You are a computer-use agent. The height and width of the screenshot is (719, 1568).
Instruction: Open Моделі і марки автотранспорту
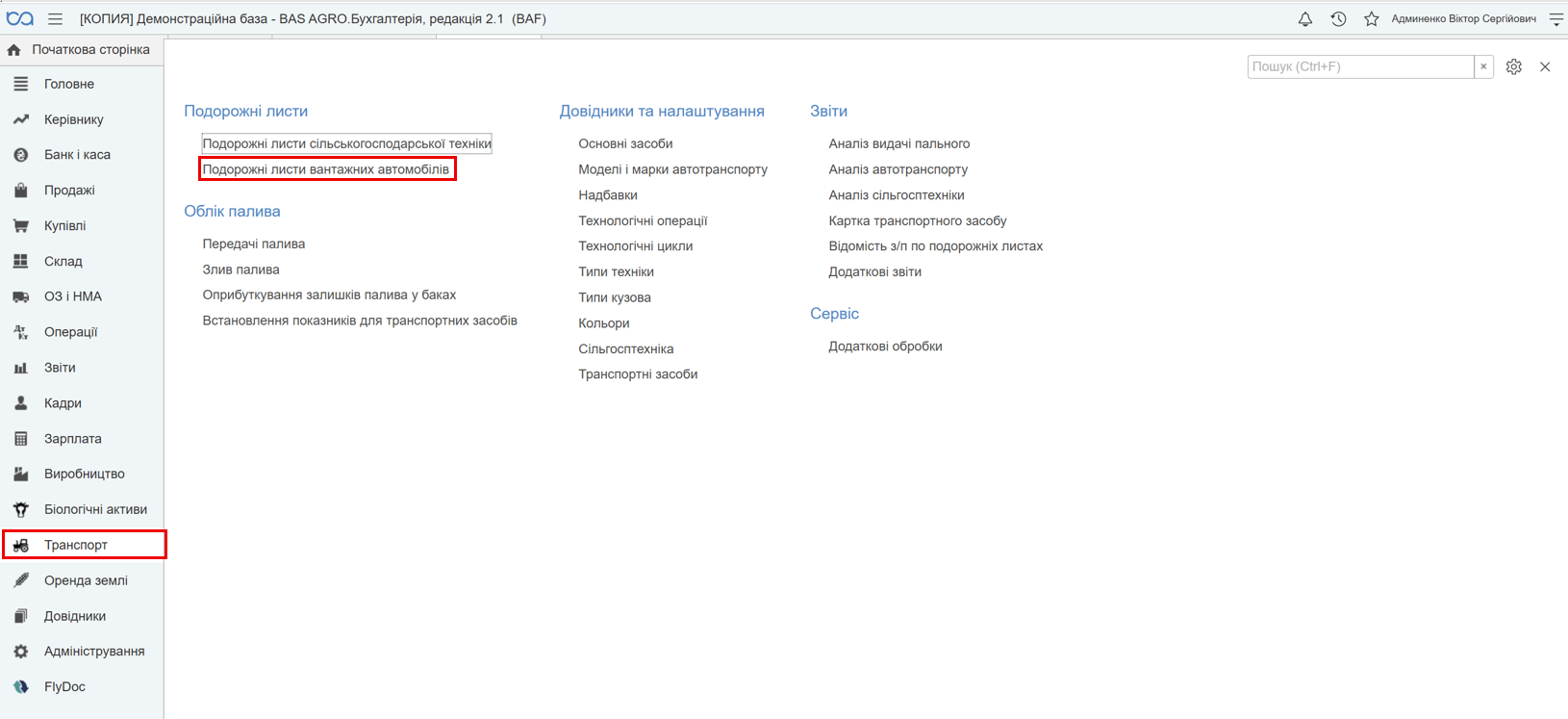672,169
